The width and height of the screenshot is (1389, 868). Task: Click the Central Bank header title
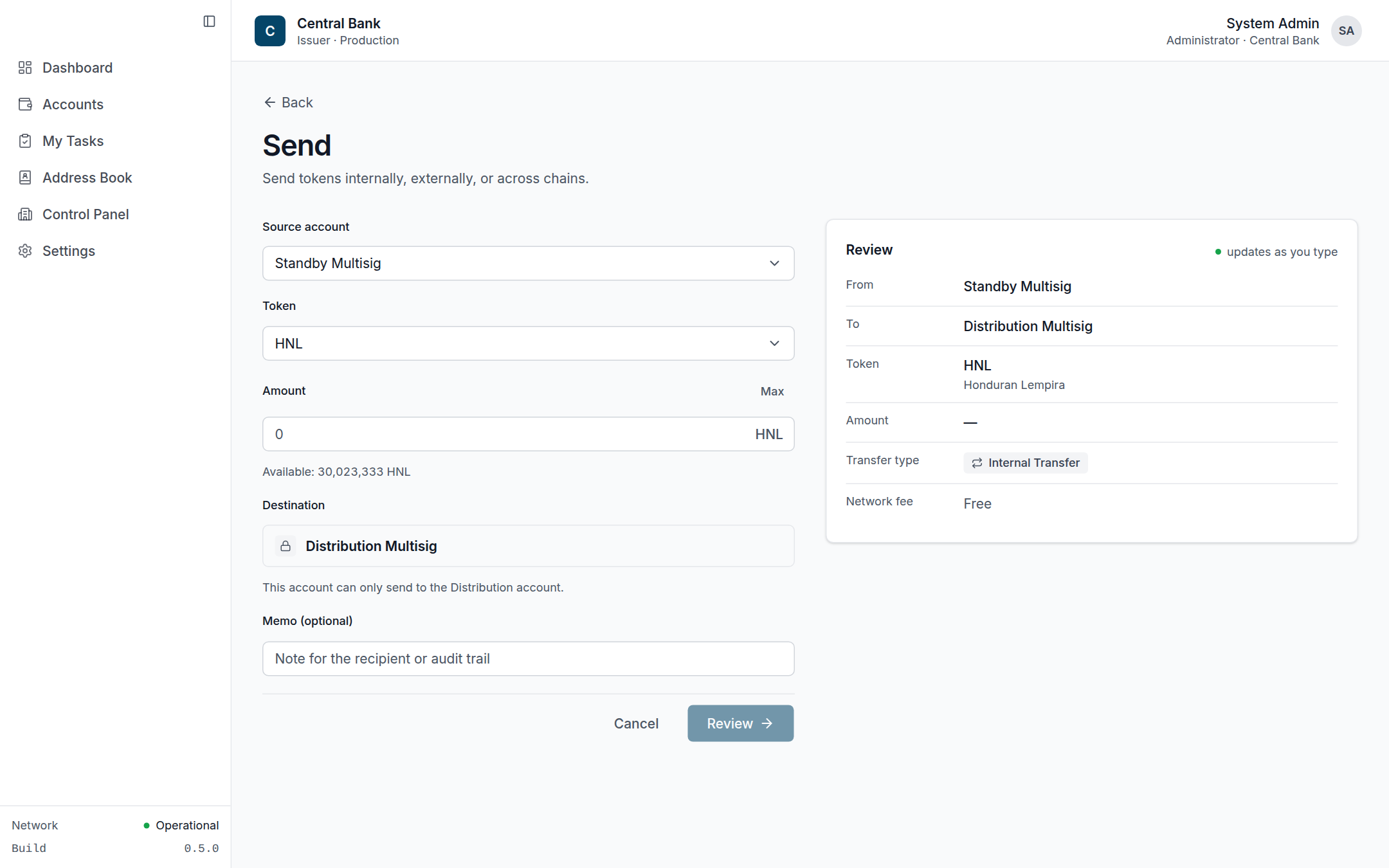[x=338, y=23]
